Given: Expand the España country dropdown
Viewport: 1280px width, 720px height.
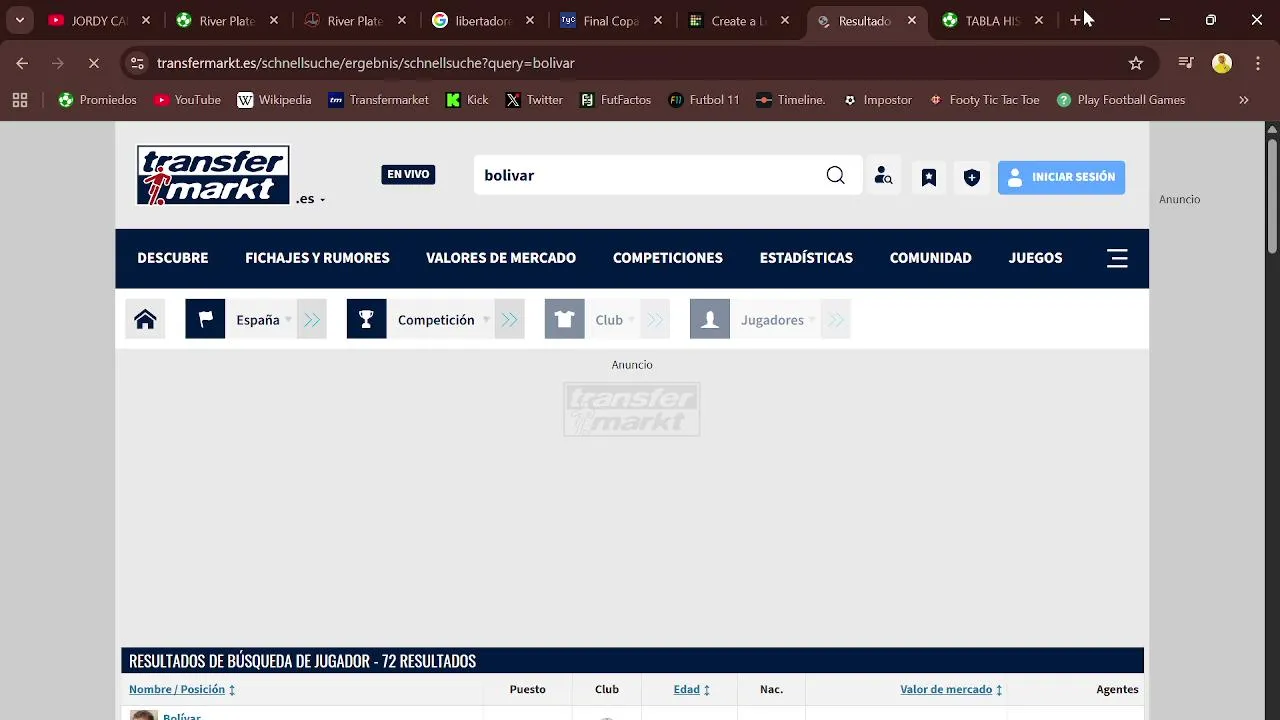Looking at the screenshot, I should (288, 320).
